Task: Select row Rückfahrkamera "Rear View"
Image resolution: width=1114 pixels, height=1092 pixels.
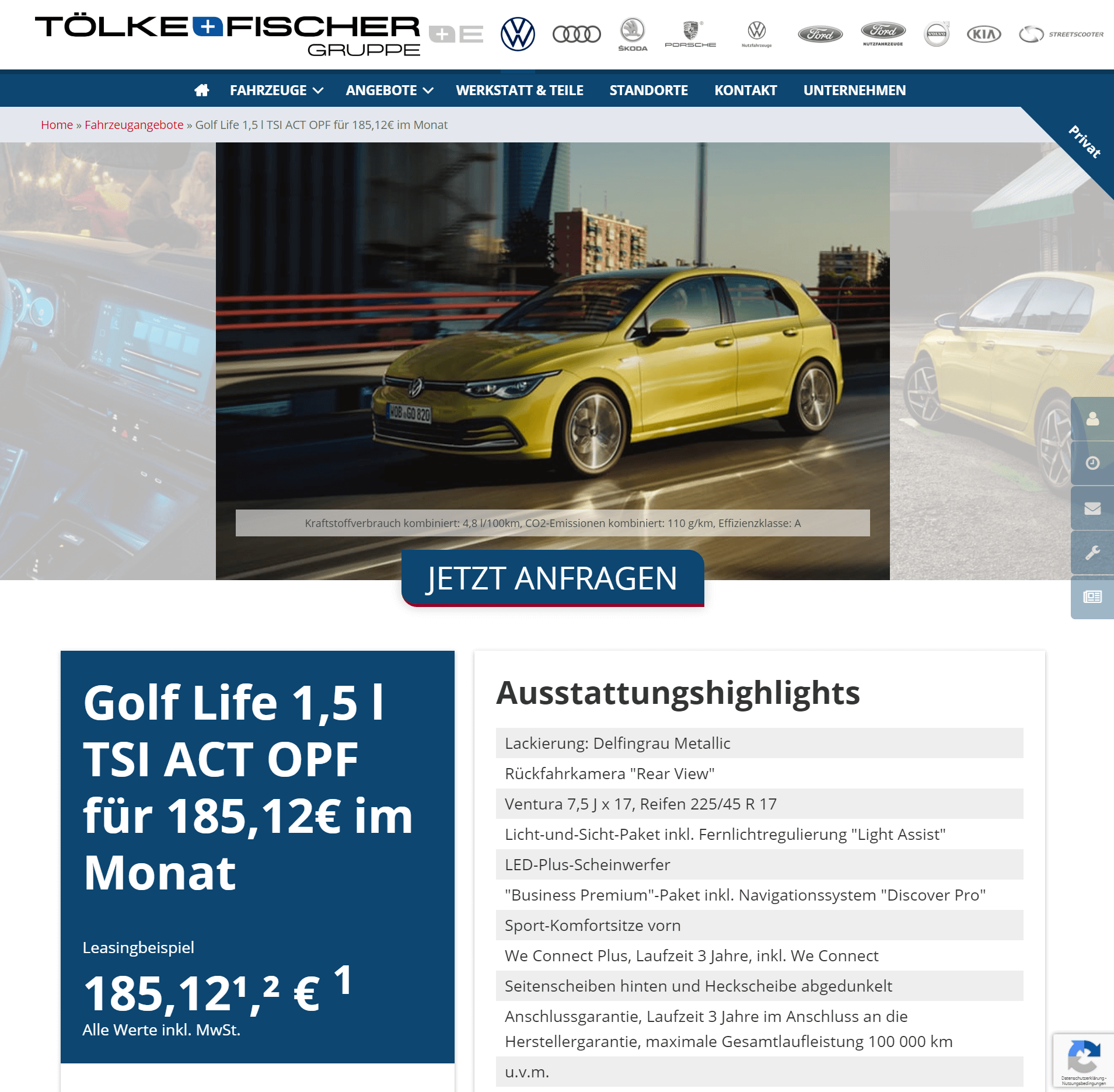Action: point(759,773)
